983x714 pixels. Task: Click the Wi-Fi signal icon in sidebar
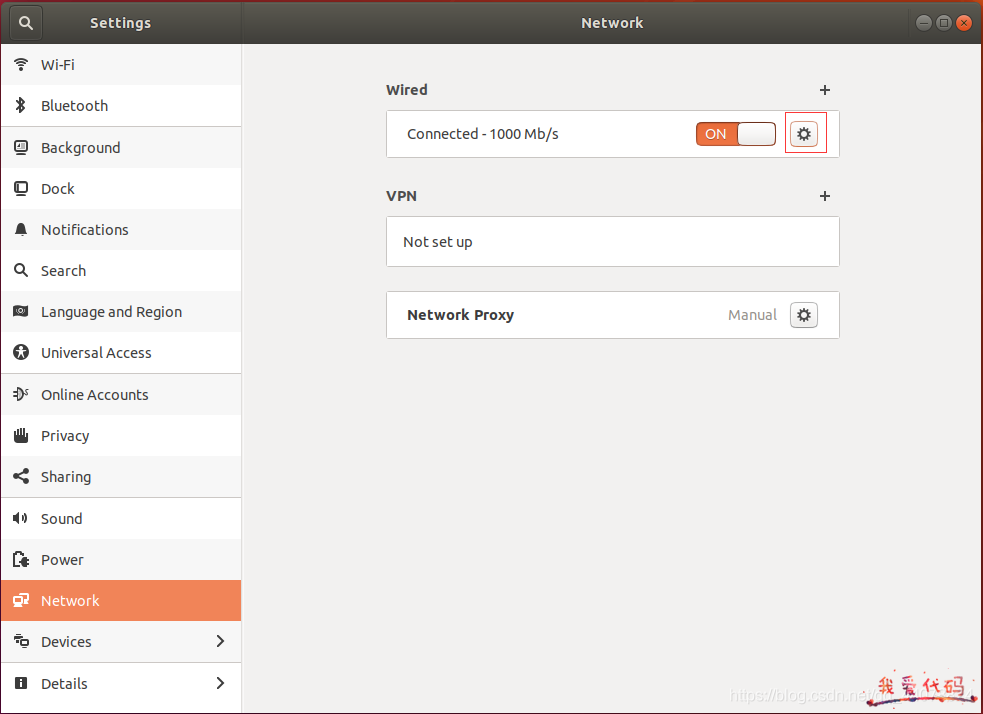click(x=21, y=65)
